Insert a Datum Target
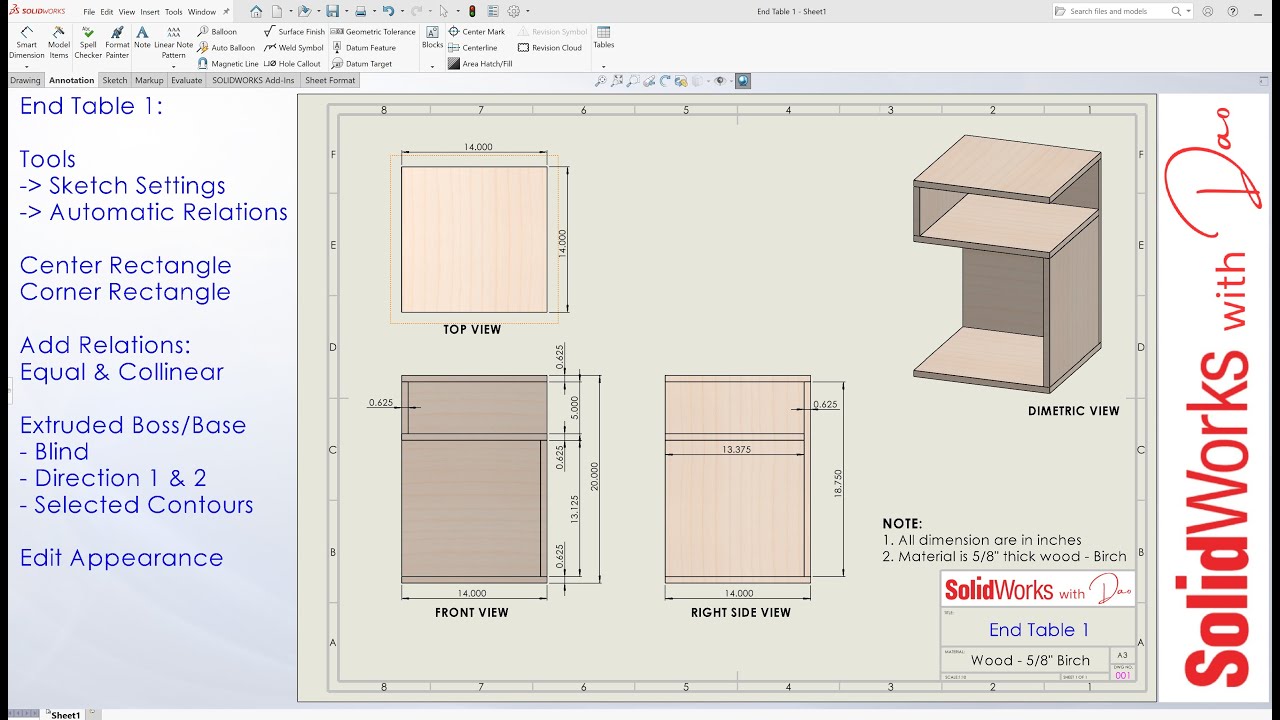Image resolution: width=1280 pixels, height=720 pixels. point(361,64)
